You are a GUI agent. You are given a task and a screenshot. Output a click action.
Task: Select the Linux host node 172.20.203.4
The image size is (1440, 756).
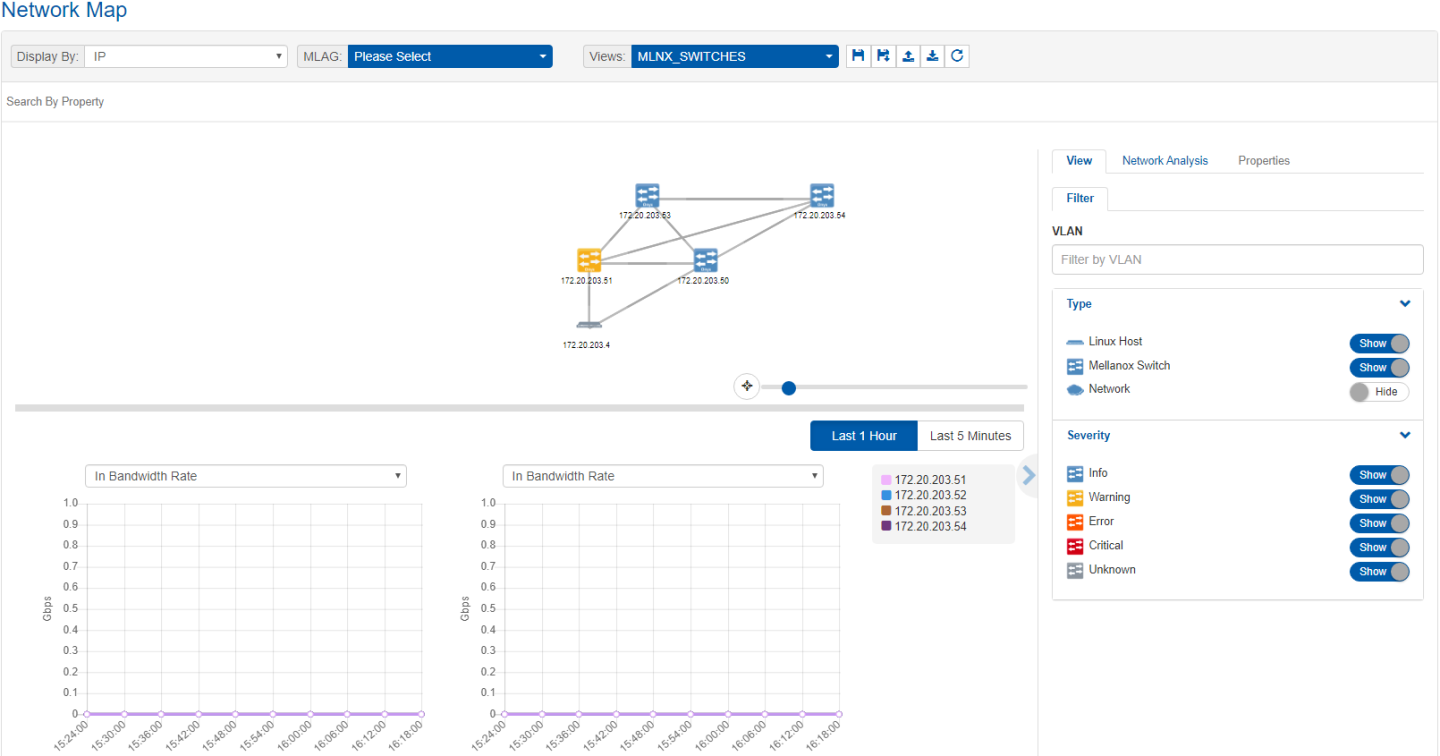tap(589, 324)
